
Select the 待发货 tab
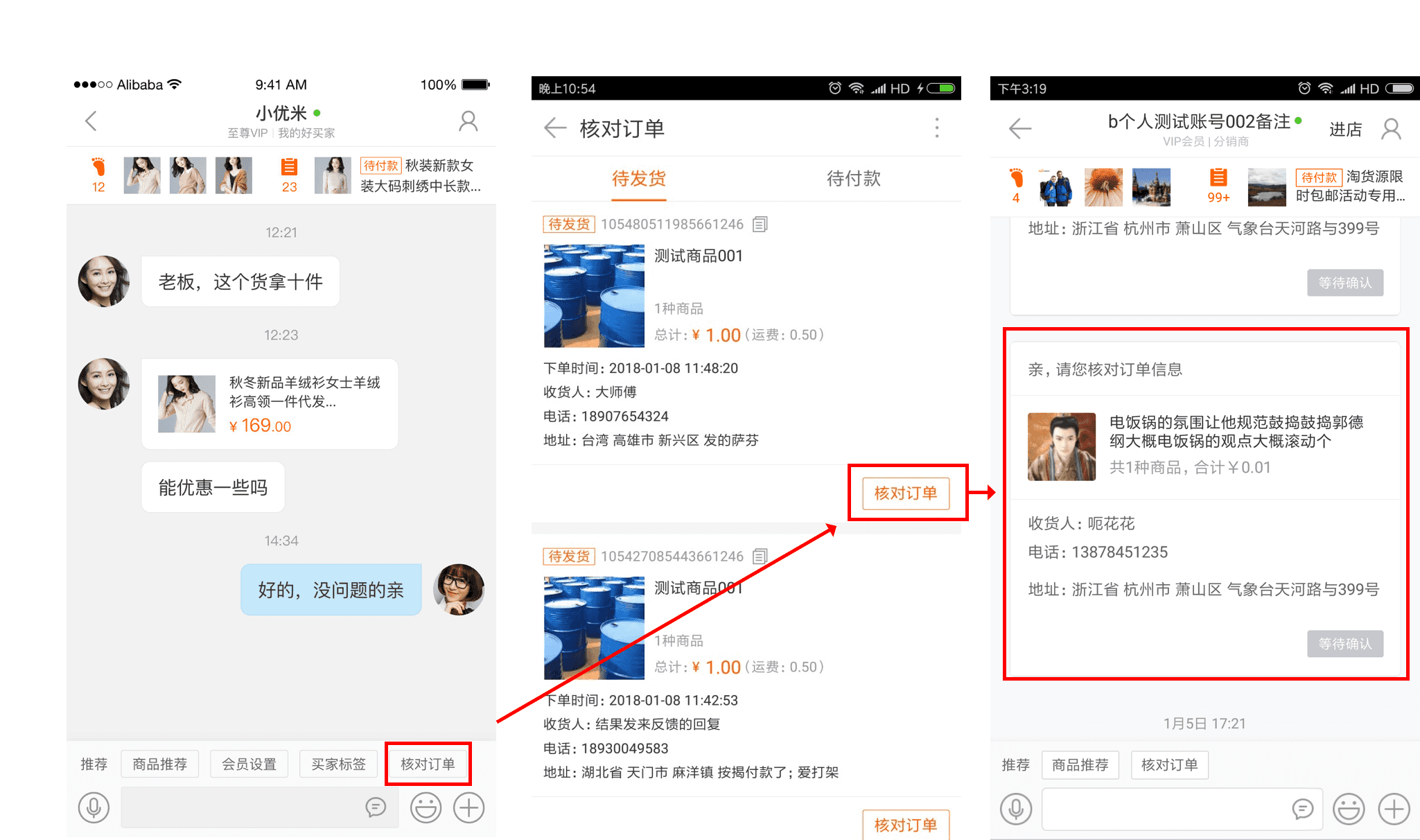(638, 179)
